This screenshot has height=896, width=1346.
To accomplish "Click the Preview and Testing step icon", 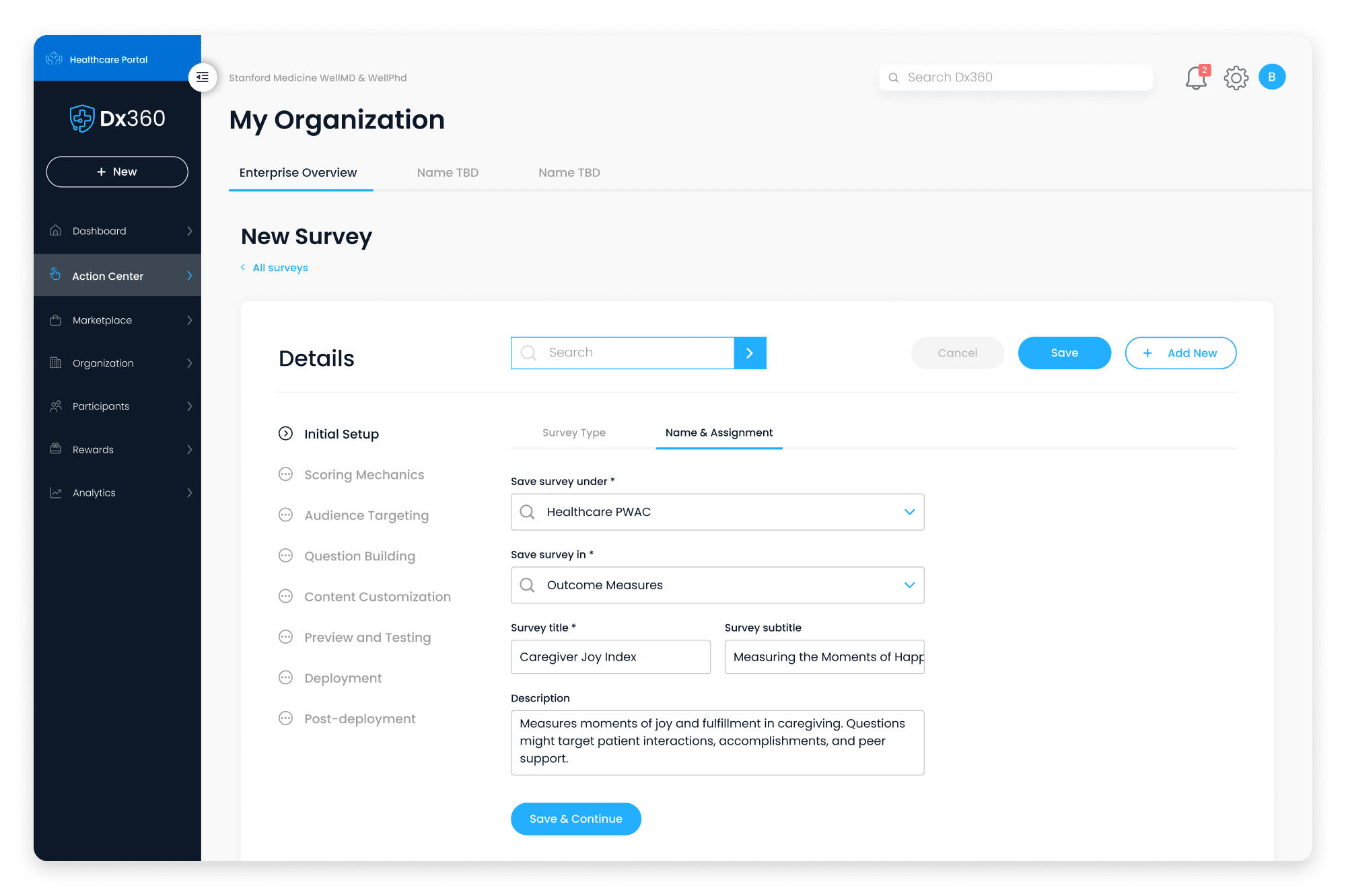I will (285, 636).
